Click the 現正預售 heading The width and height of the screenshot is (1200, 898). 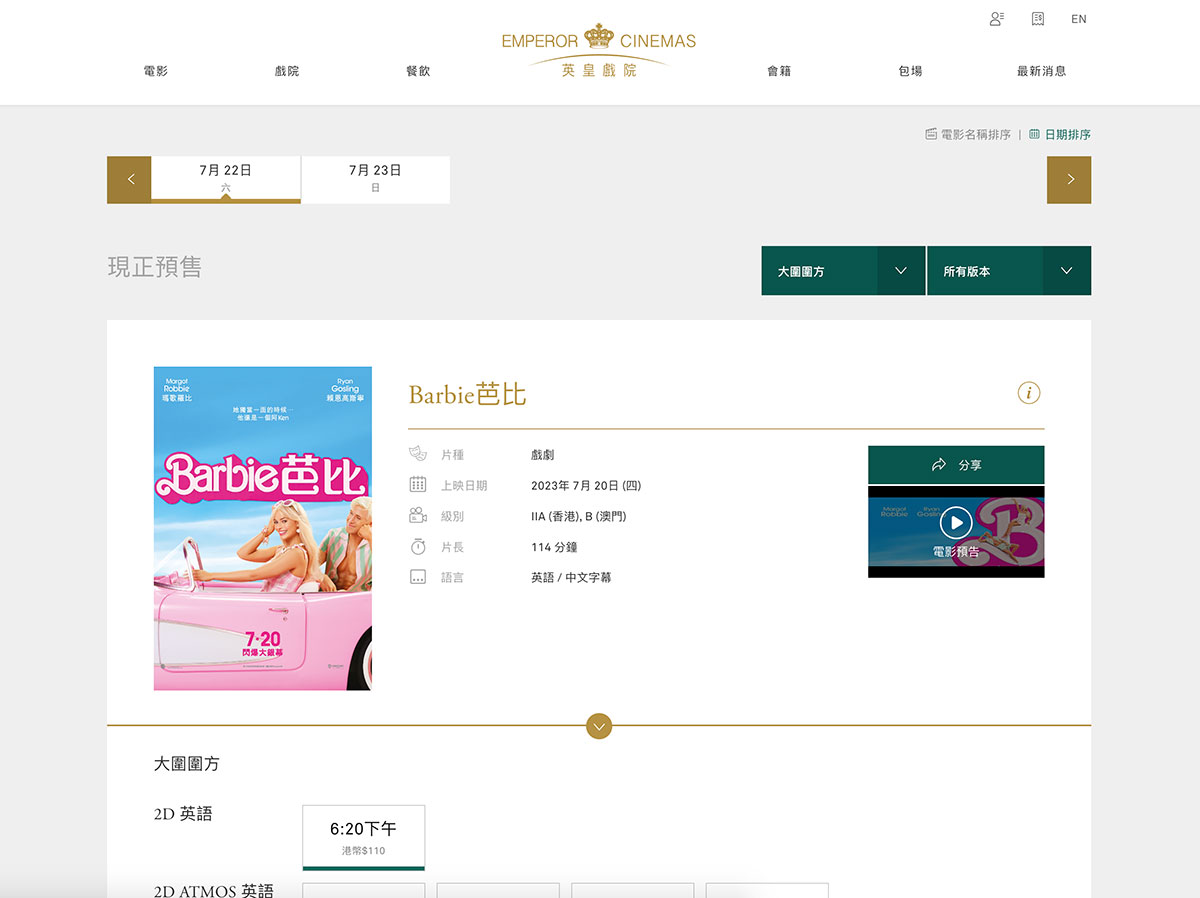click(155, 267)
